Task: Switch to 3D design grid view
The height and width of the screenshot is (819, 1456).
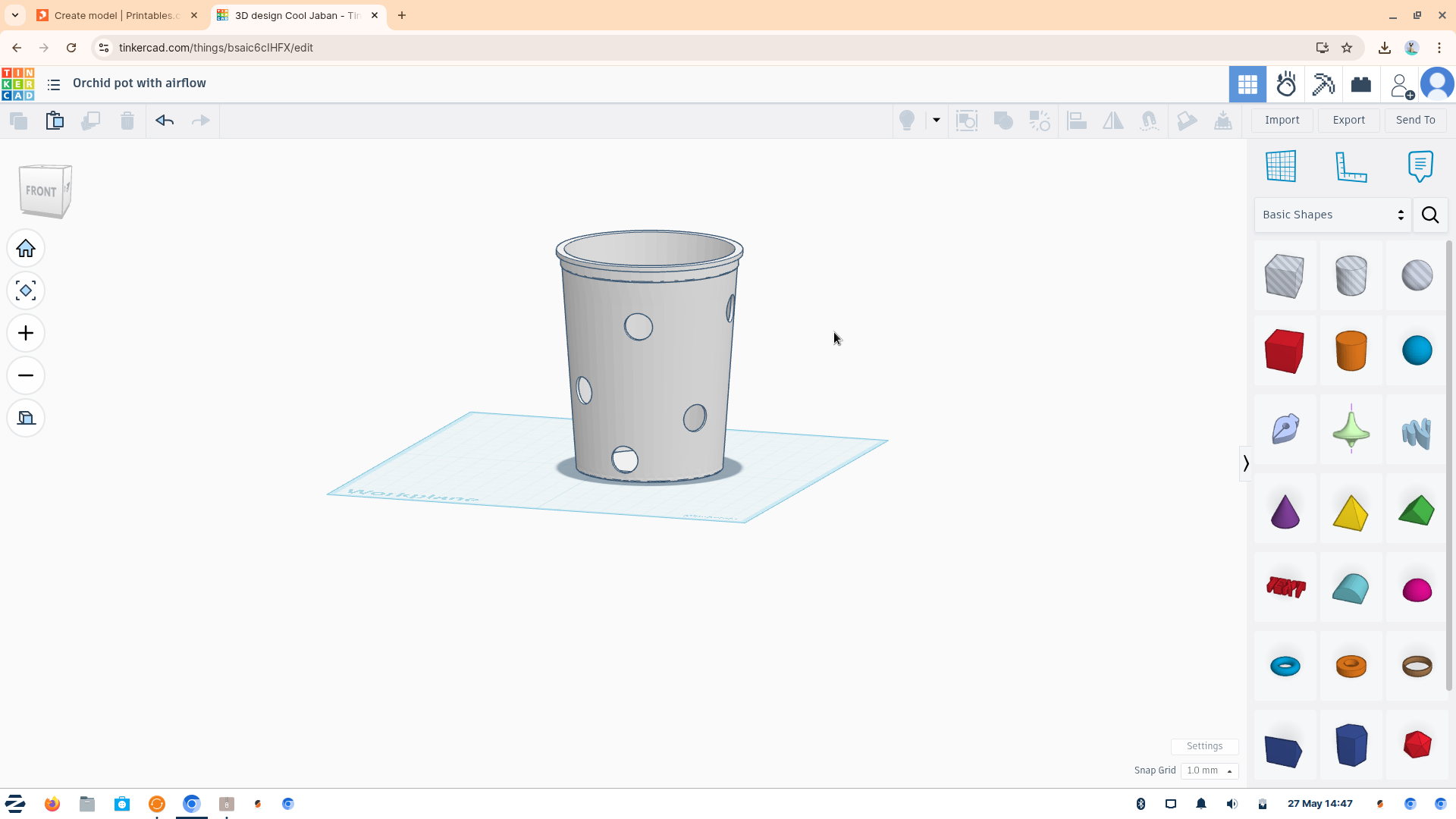Action: 1247,84
